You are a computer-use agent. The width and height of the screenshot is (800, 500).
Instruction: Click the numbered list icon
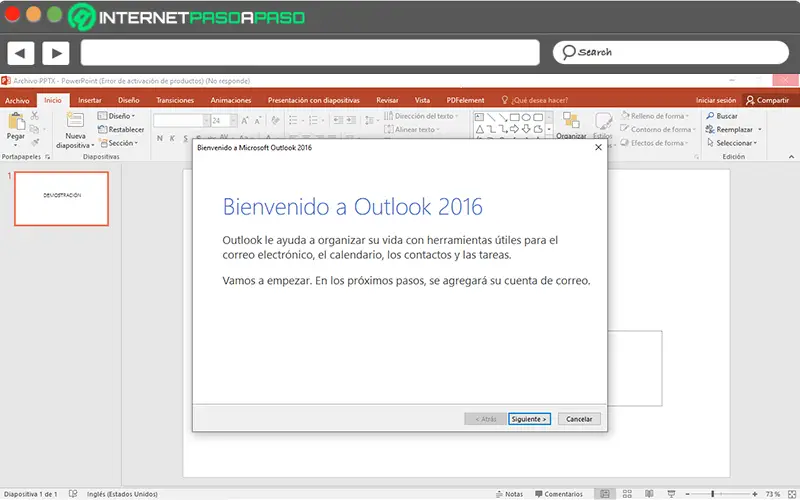313,120
